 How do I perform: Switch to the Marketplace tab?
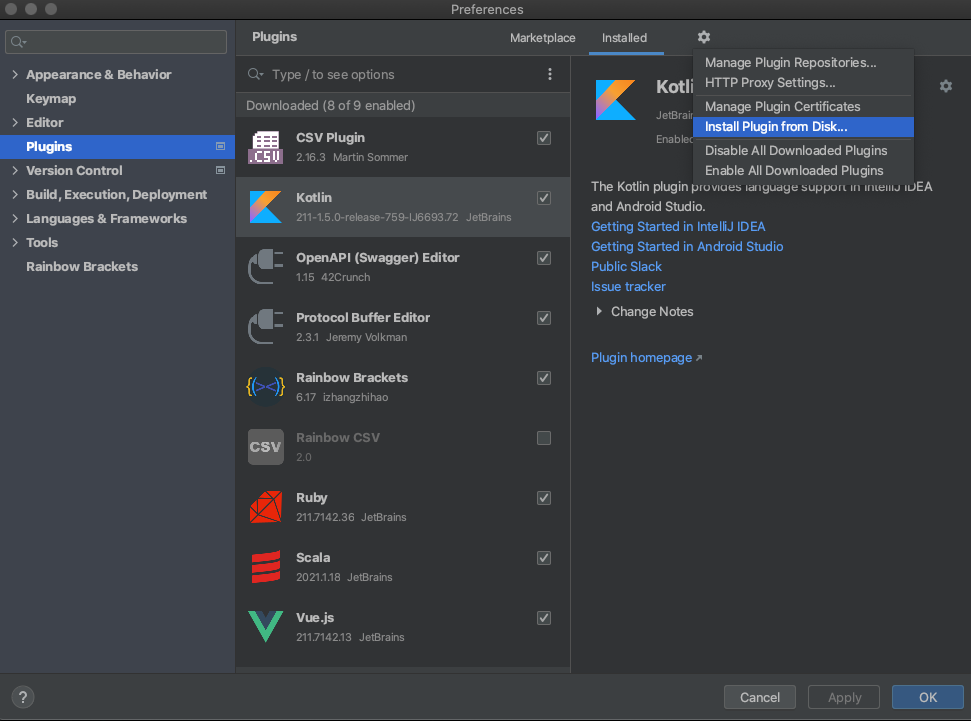point(542,38)
